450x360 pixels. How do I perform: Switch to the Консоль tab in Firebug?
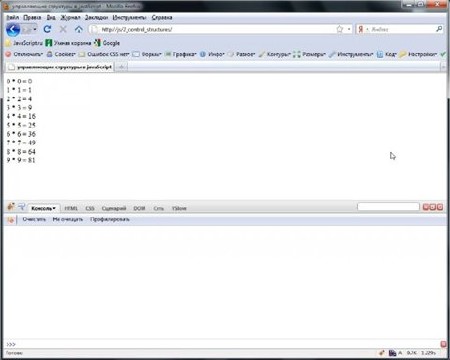click(44, 208)
